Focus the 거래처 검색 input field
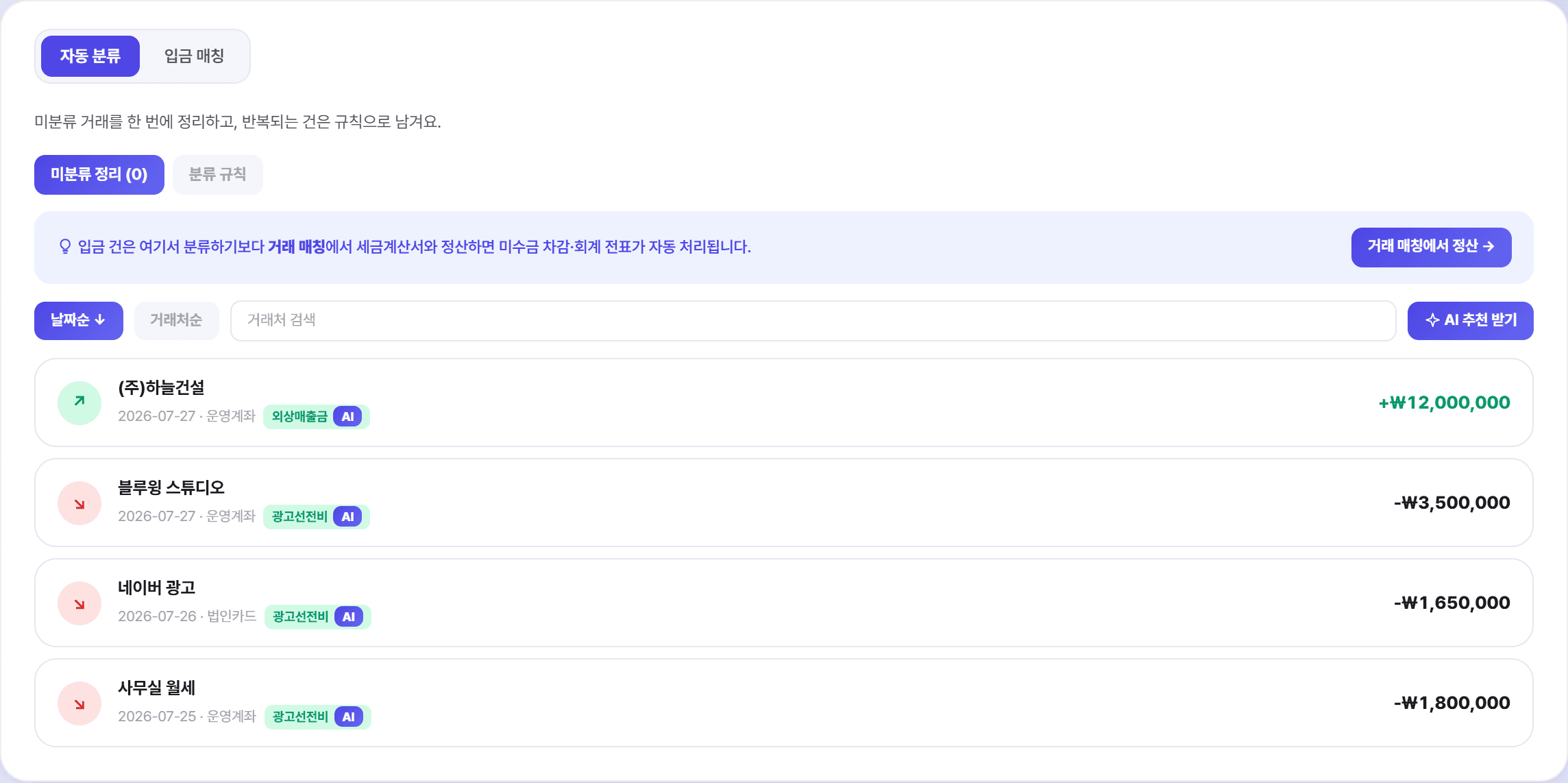Screen dimensions: 1568x783 tap(813, 320)
